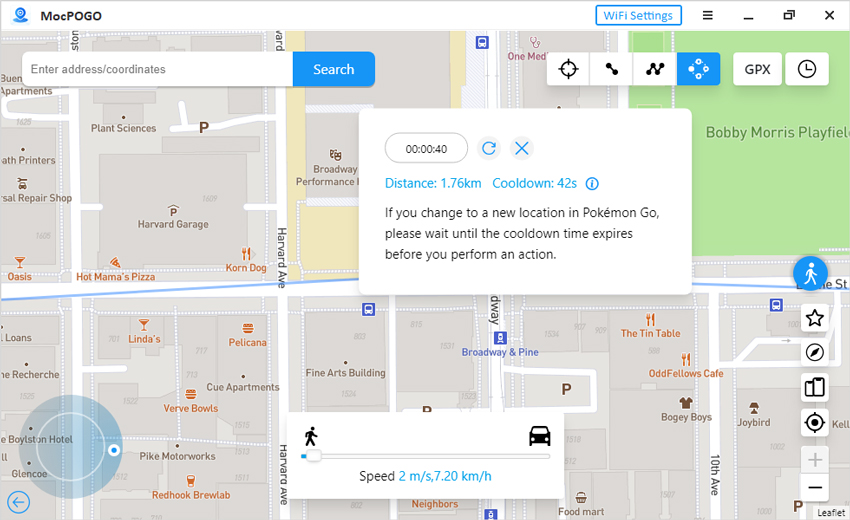This screenshot has height=520, width=850.
Task: Select the multi-spot route mode icon
Action: [655, 69]
